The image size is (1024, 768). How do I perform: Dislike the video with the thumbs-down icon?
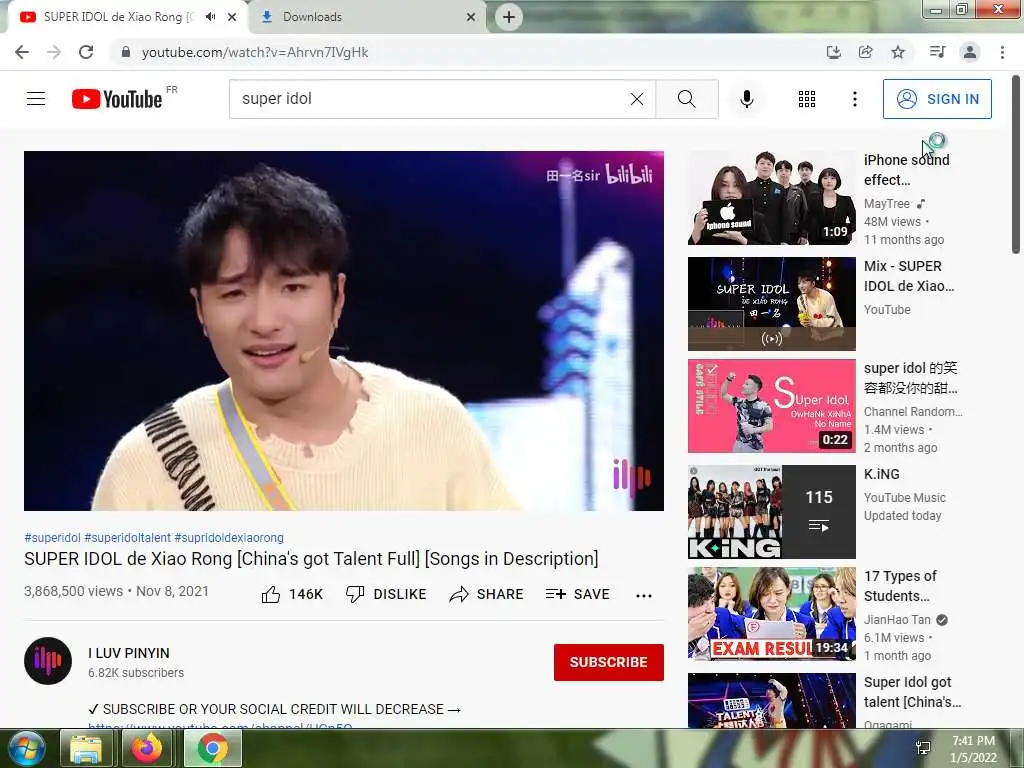(355, 594)
